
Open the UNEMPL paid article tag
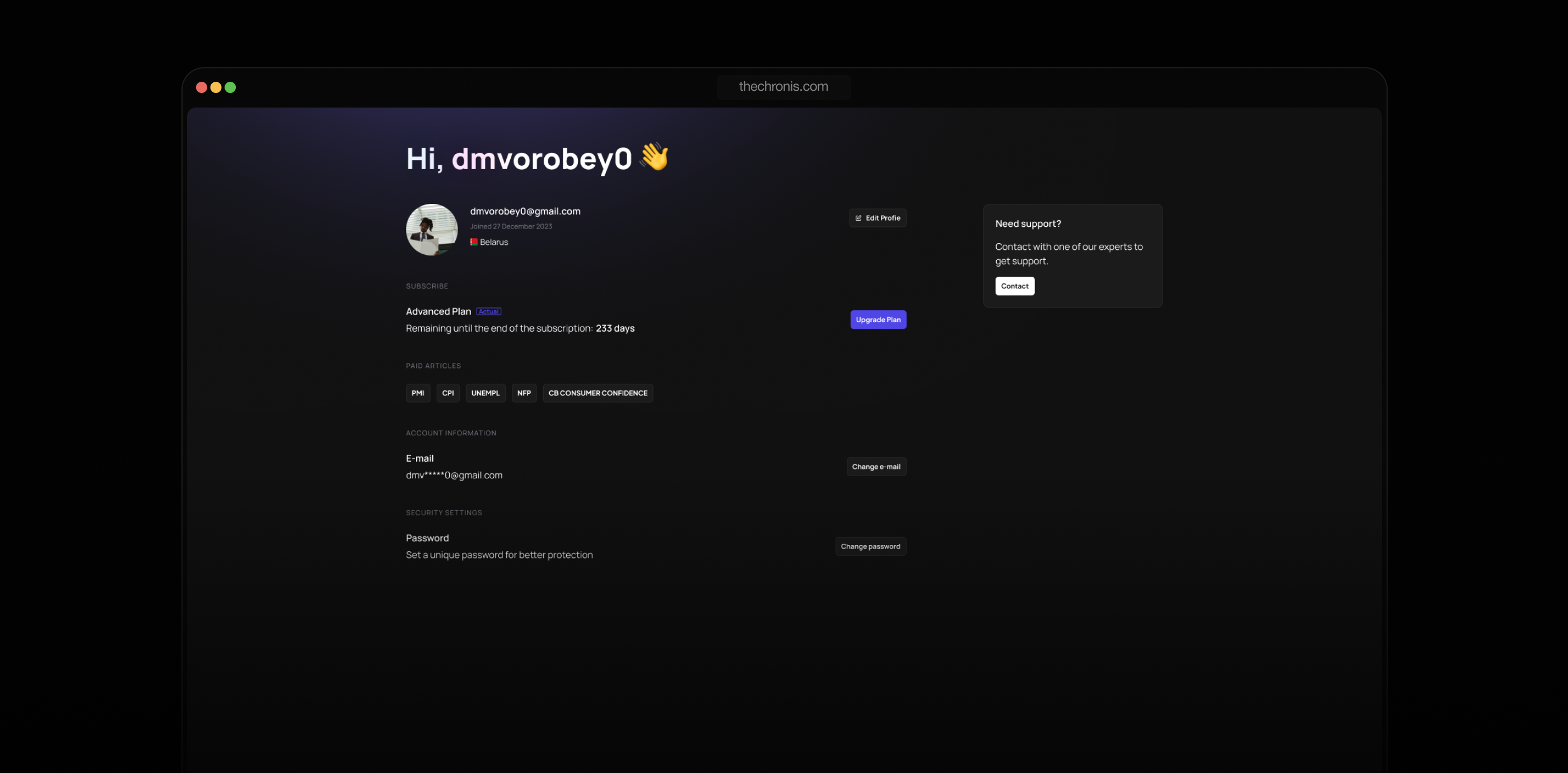click(x=485, y=393)
